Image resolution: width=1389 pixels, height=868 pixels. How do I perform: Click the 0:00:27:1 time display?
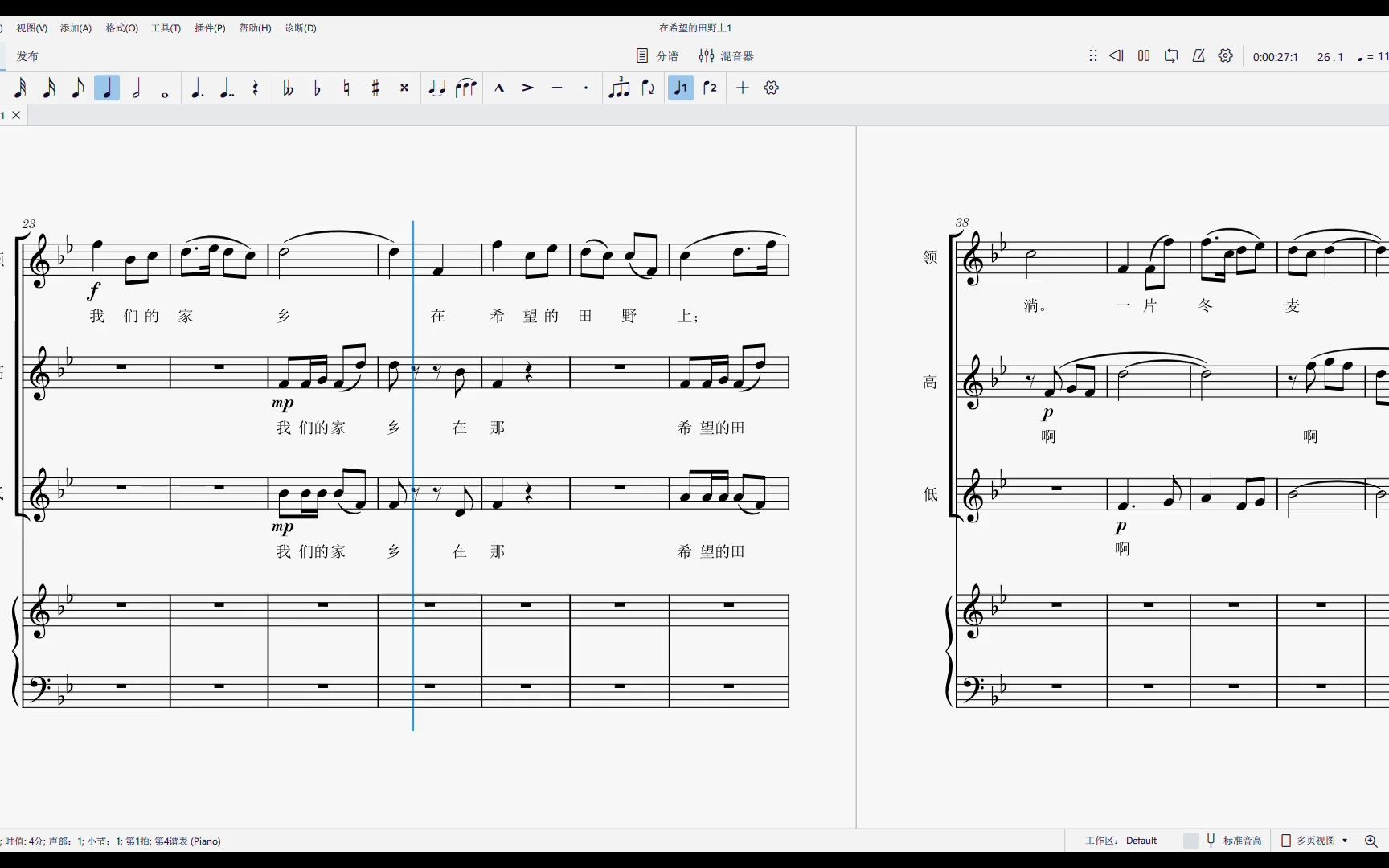1276,57
